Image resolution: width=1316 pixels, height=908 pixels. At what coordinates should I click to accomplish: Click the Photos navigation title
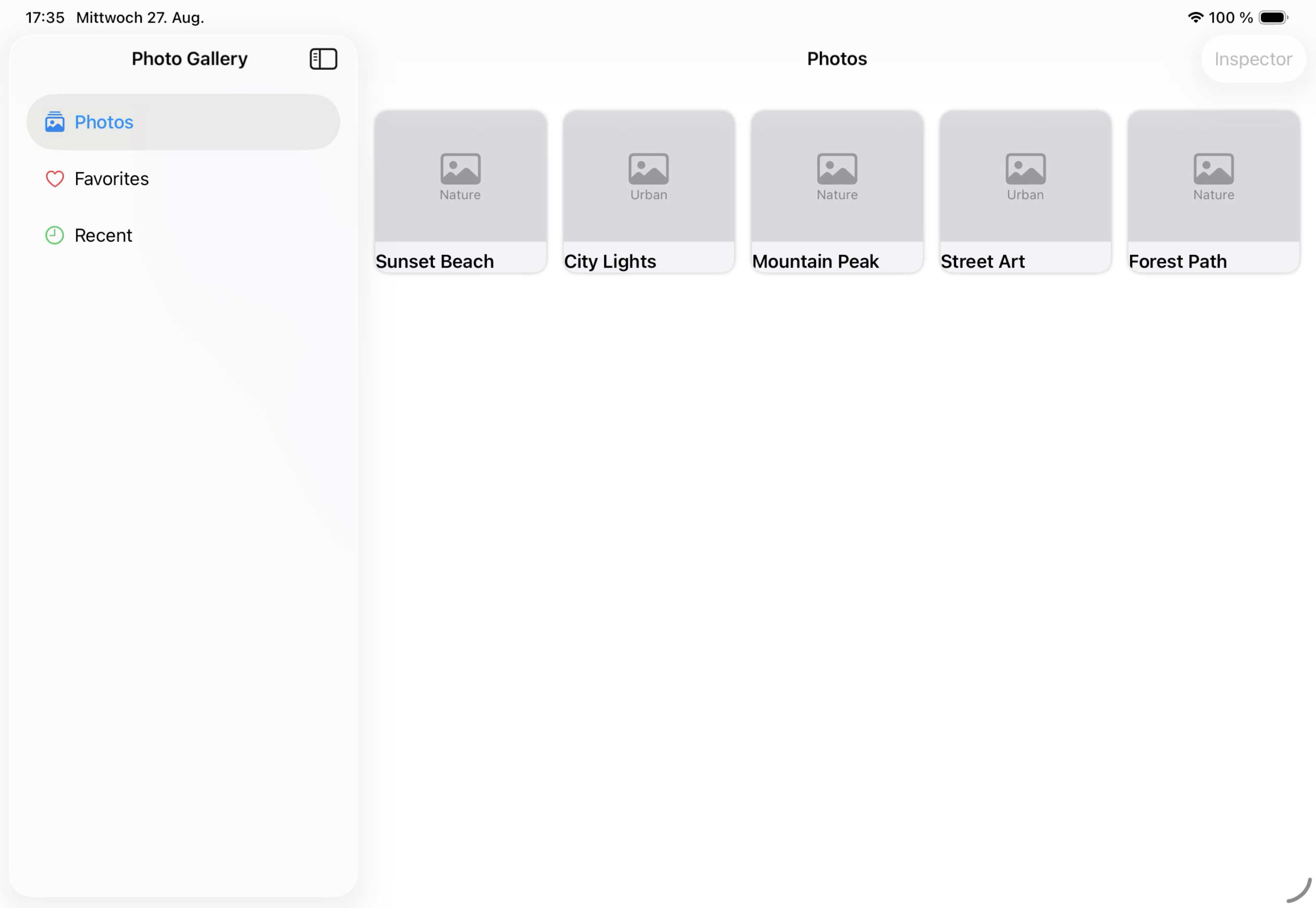(x=837, y=59)
